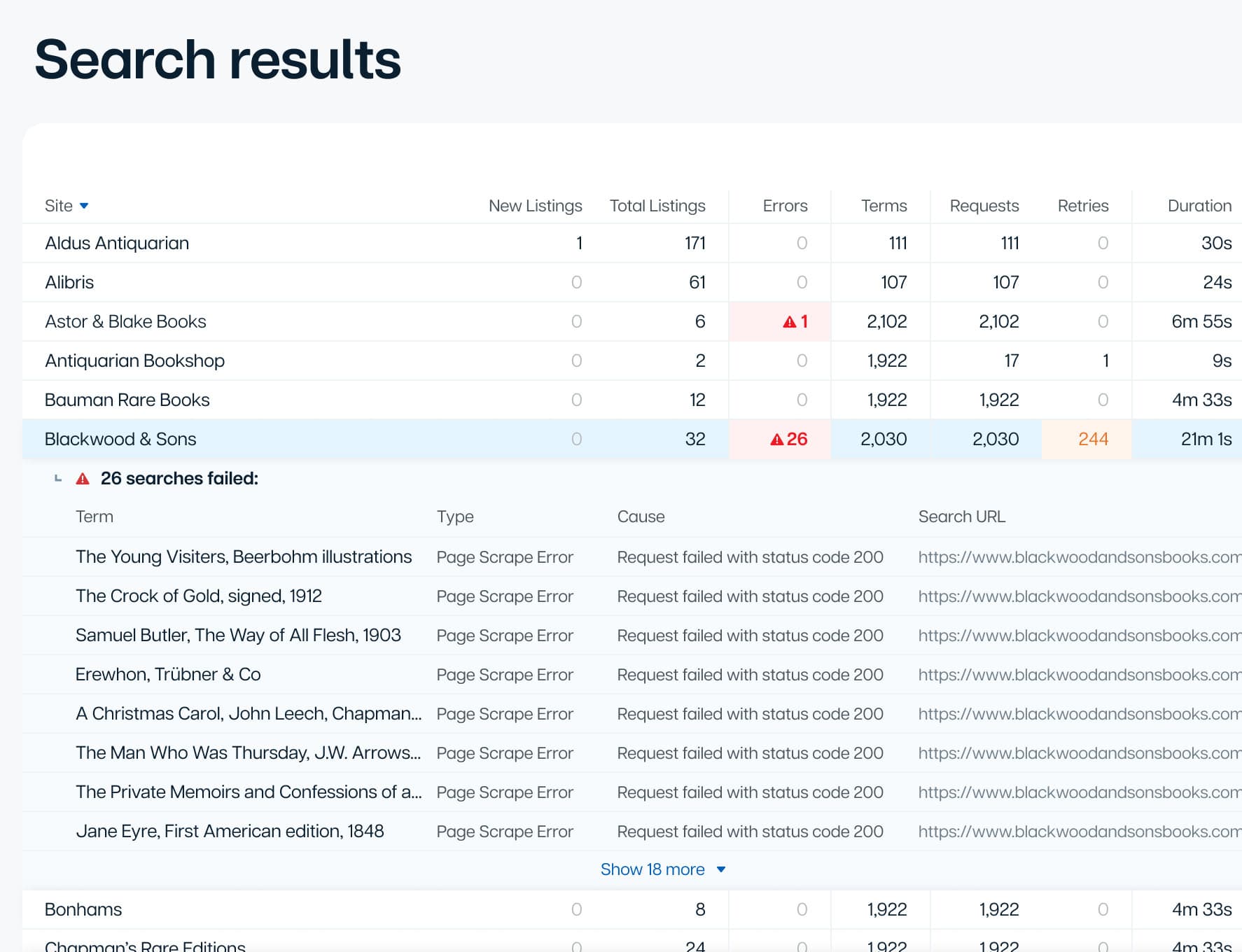
Task: Click the Site column sort arrow
Action: pyautogui.click(x=84, y=206)
